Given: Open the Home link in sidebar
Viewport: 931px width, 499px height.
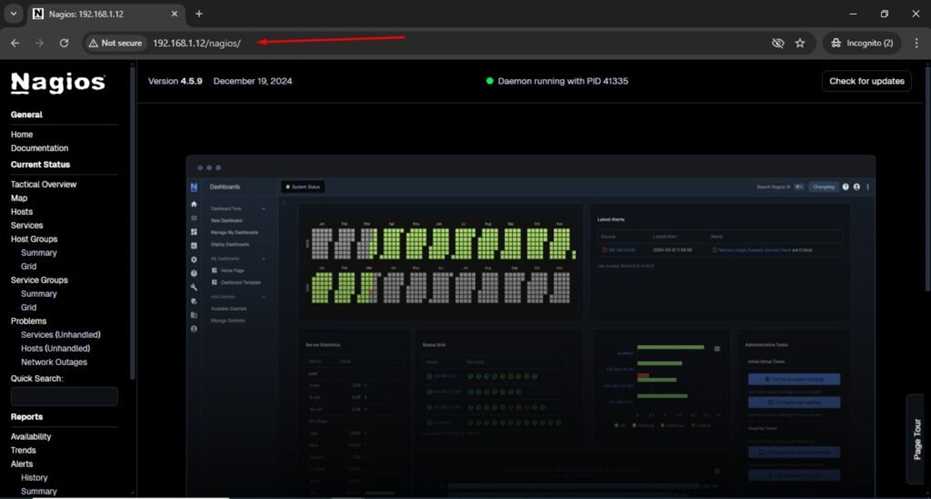Looking at the screenshot, I should pos(22,134).
